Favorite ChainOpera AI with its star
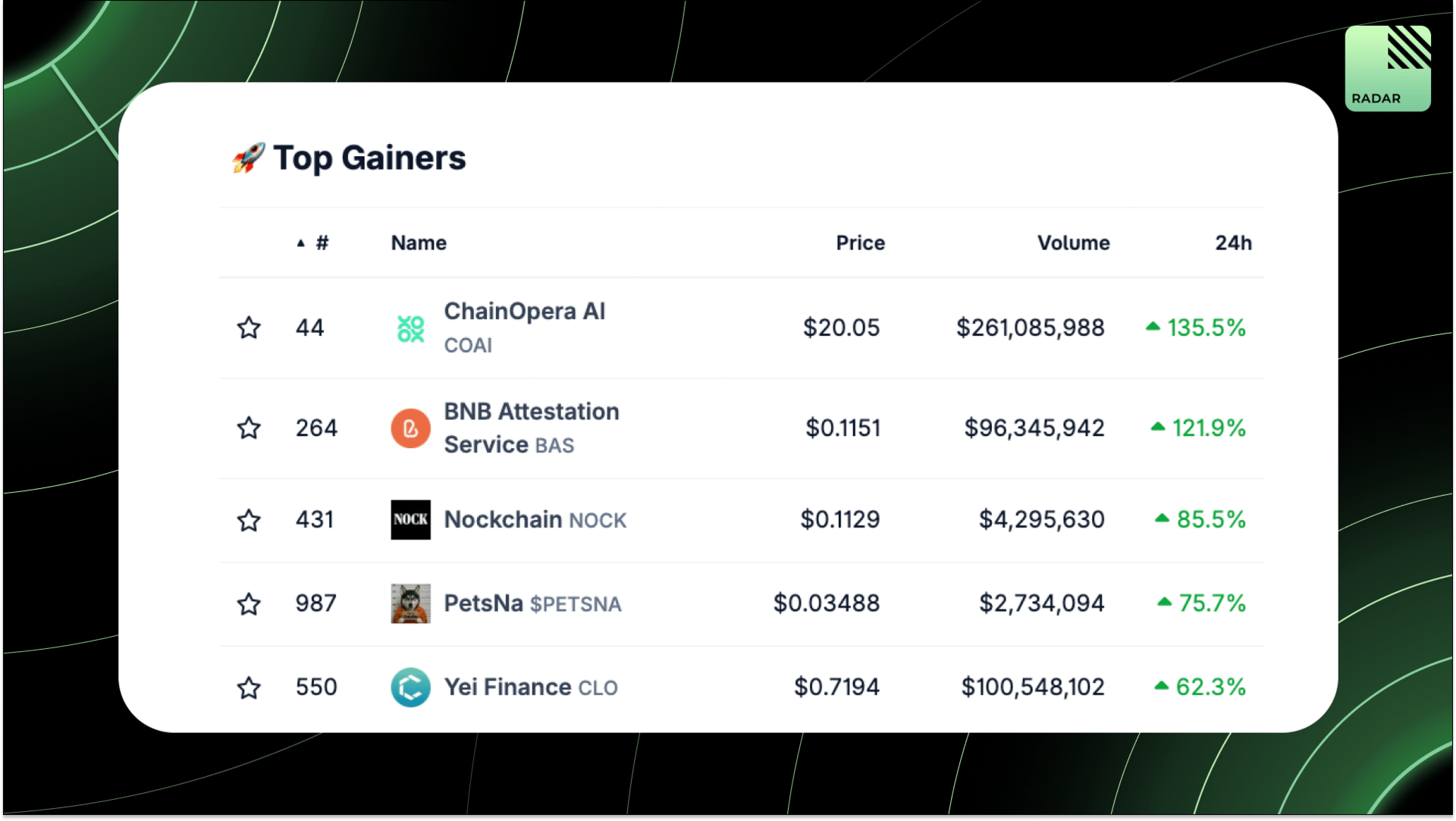The width and height of the screenshot is (1456, 821). [249, 327]
